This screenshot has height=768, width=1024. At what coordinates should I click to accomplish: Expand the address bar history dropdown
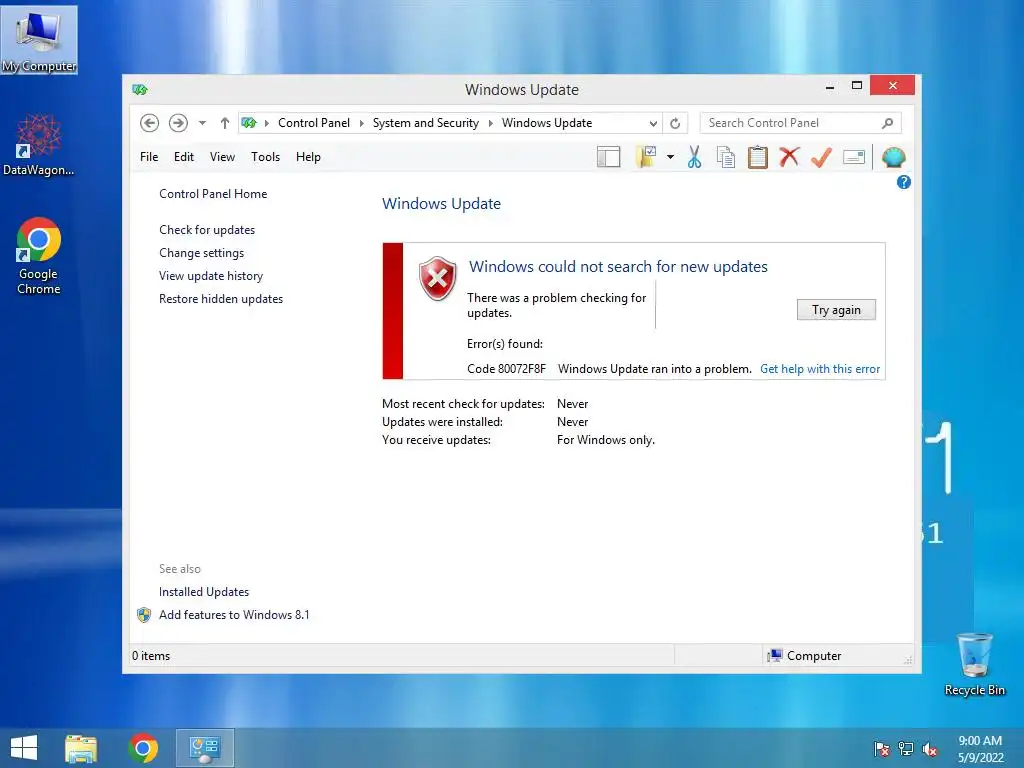652,123
